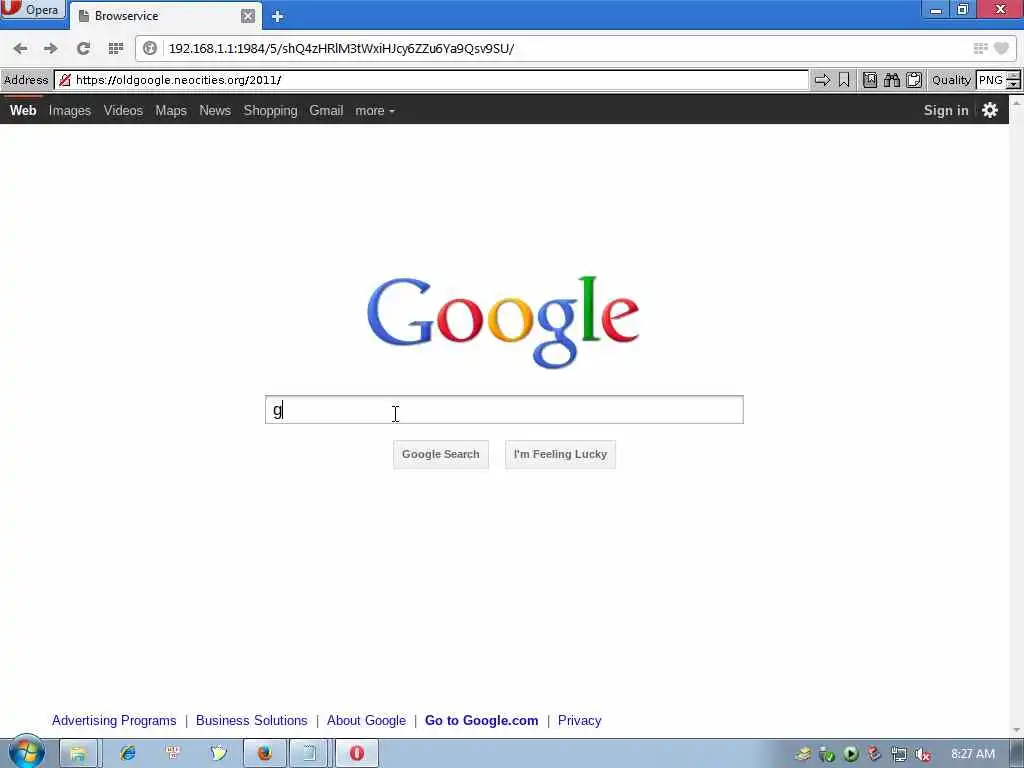1024x768 pixels.
Task: Click Sign in
Action: (x=946, y=110)
